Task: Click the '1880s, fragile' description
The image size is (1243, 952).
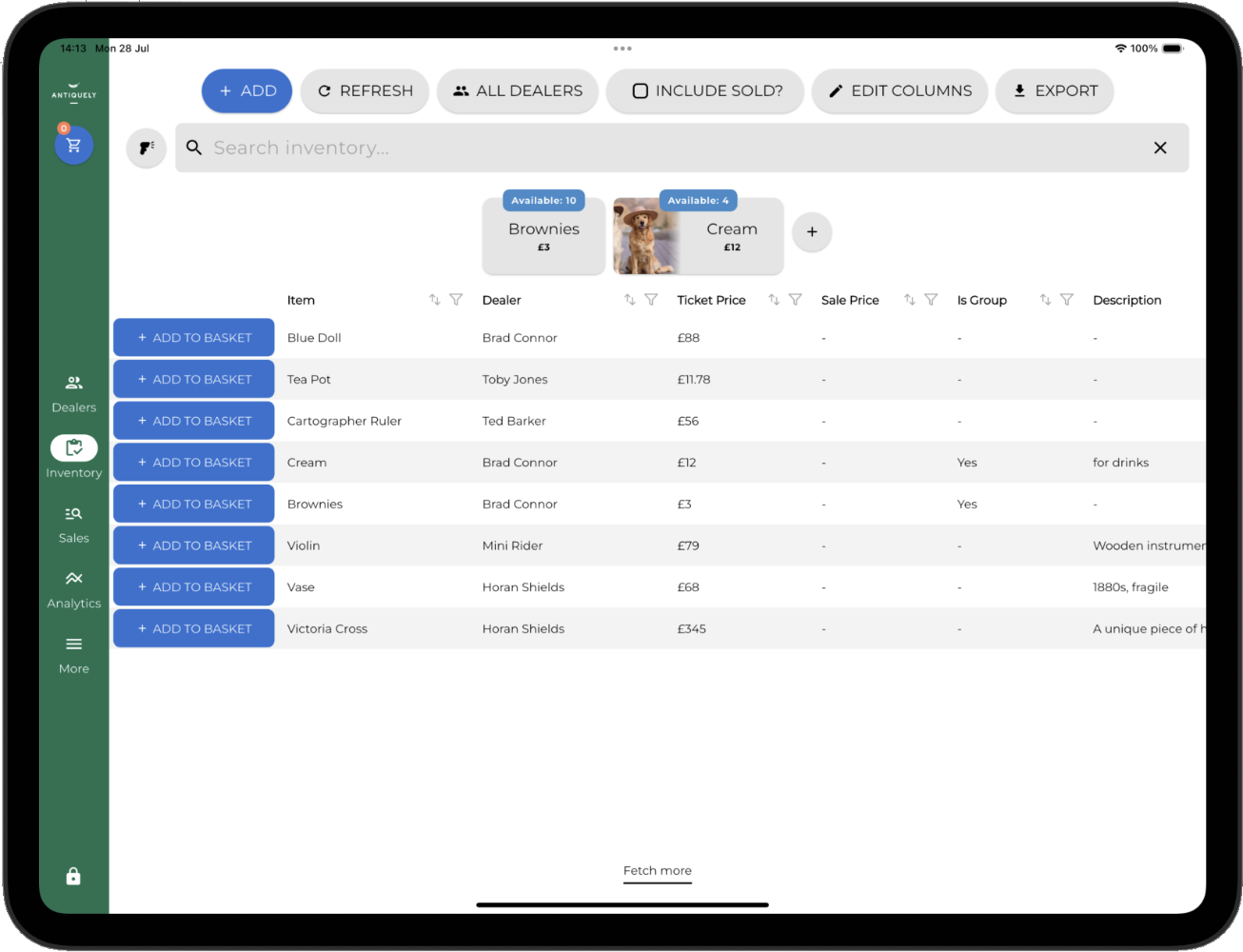Action: 1131,587
